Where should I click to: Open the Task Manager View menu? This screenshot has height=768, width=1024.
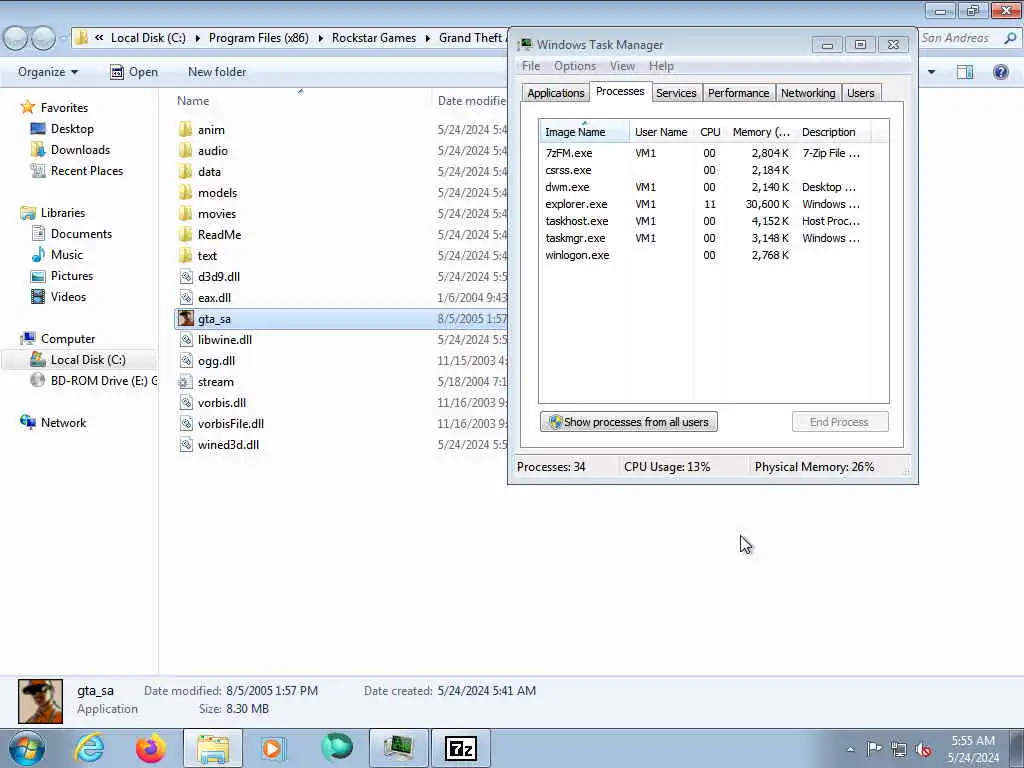pyautogui.click(x=622, y=66)
